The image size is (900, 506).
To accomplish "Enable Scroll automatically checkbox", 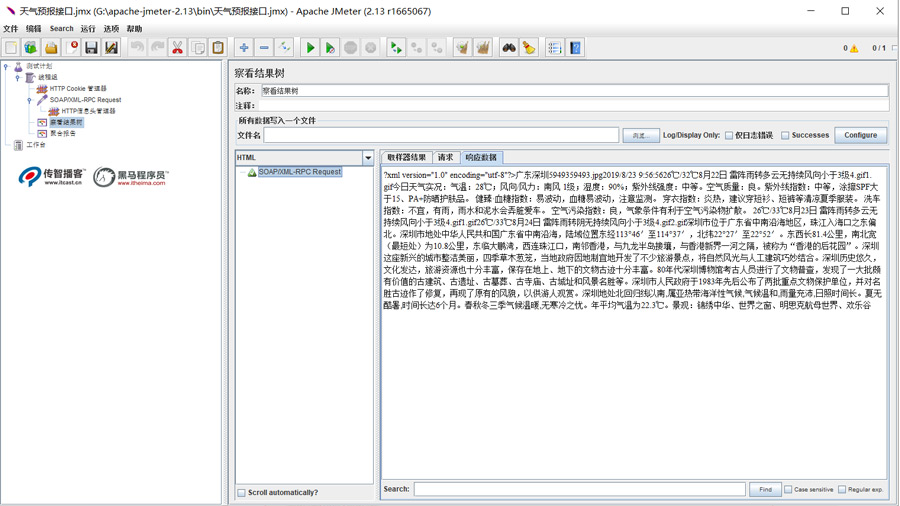I will [242, 493].
